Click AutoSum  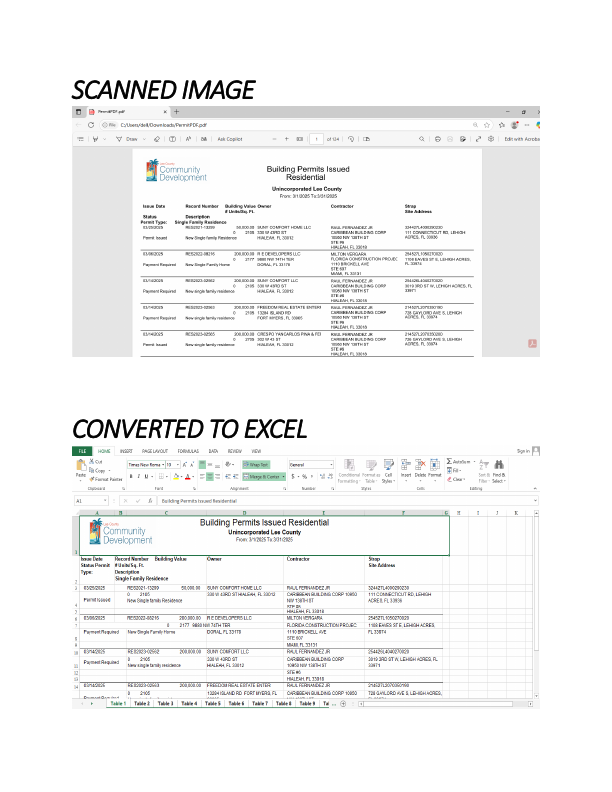click(x=460, y=462)
